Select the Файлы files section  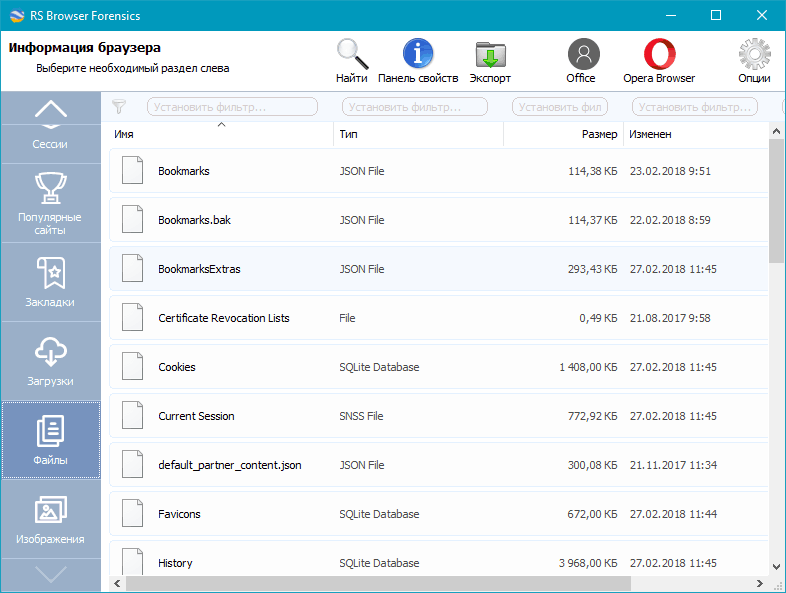tap(50, 440)
